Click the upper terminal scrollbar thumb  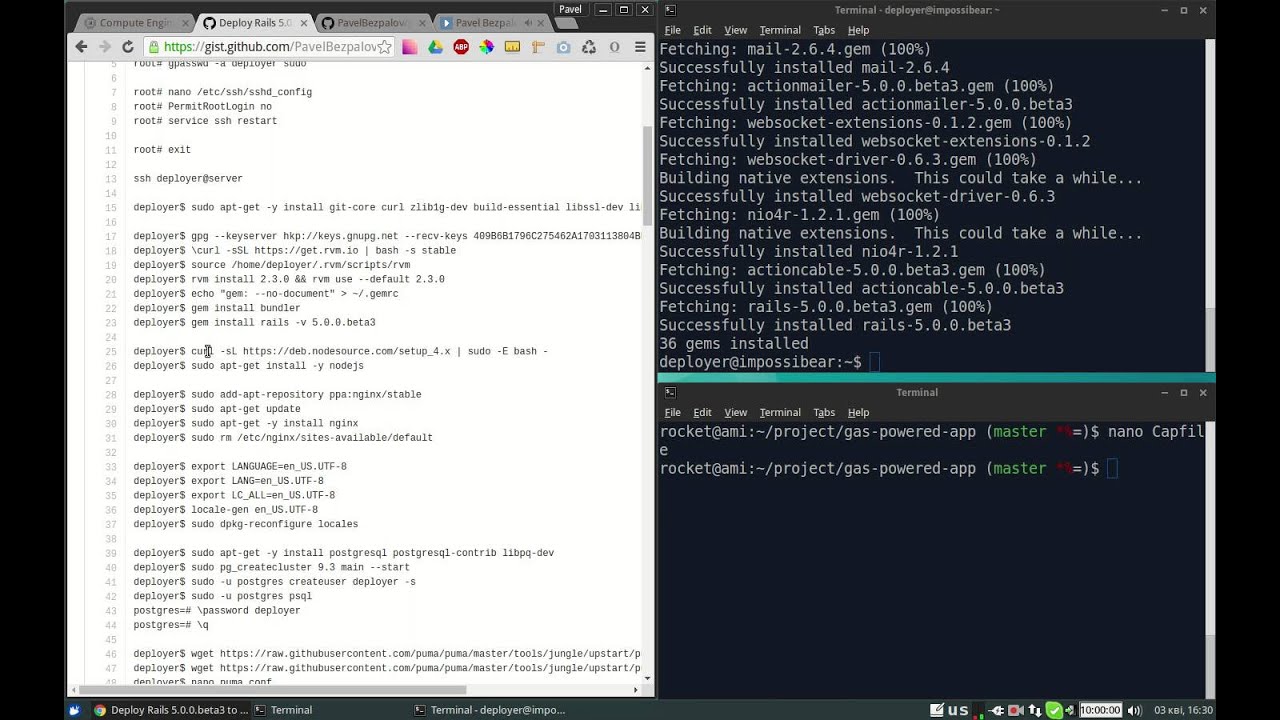(x=1210, y=340)
